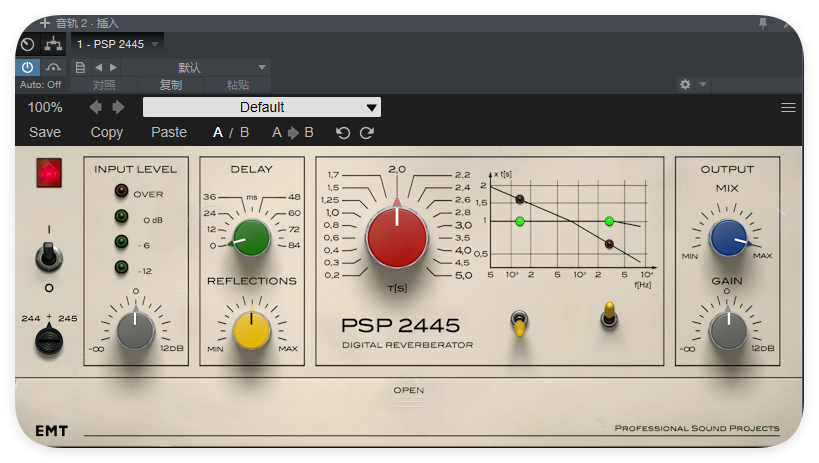Open the 默认 preset dropdown
The height and width of the screenshot is (463, 819).
[x=196, y=67]
